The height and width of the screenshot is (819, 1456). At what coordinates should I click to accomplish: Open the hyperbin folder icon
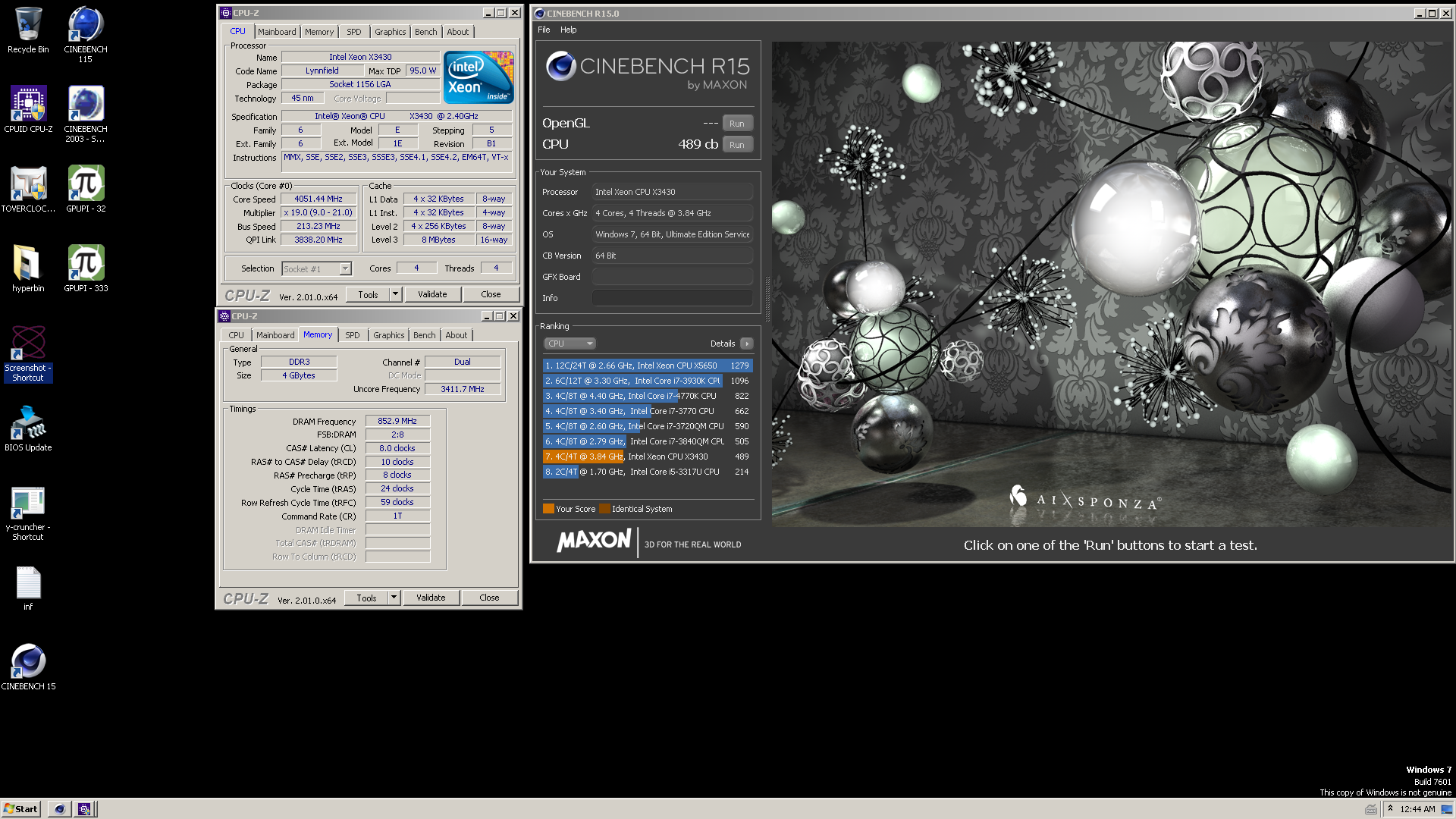pos(28,269)
